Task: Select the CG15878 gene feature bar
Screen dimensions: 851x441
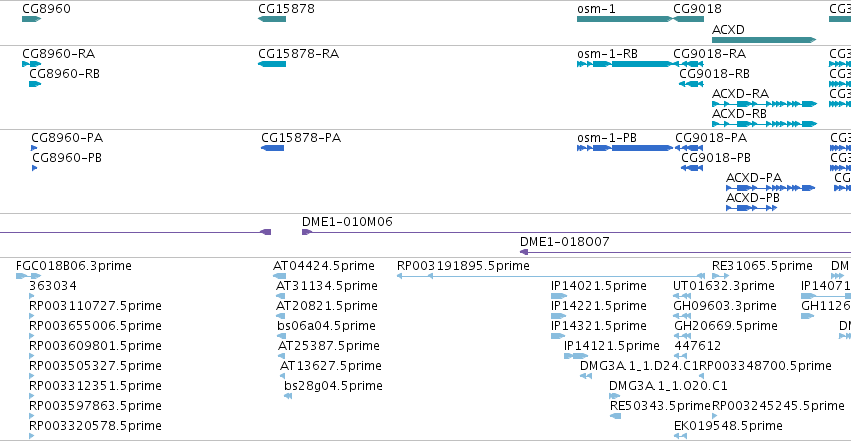Action: click(272, 19)
